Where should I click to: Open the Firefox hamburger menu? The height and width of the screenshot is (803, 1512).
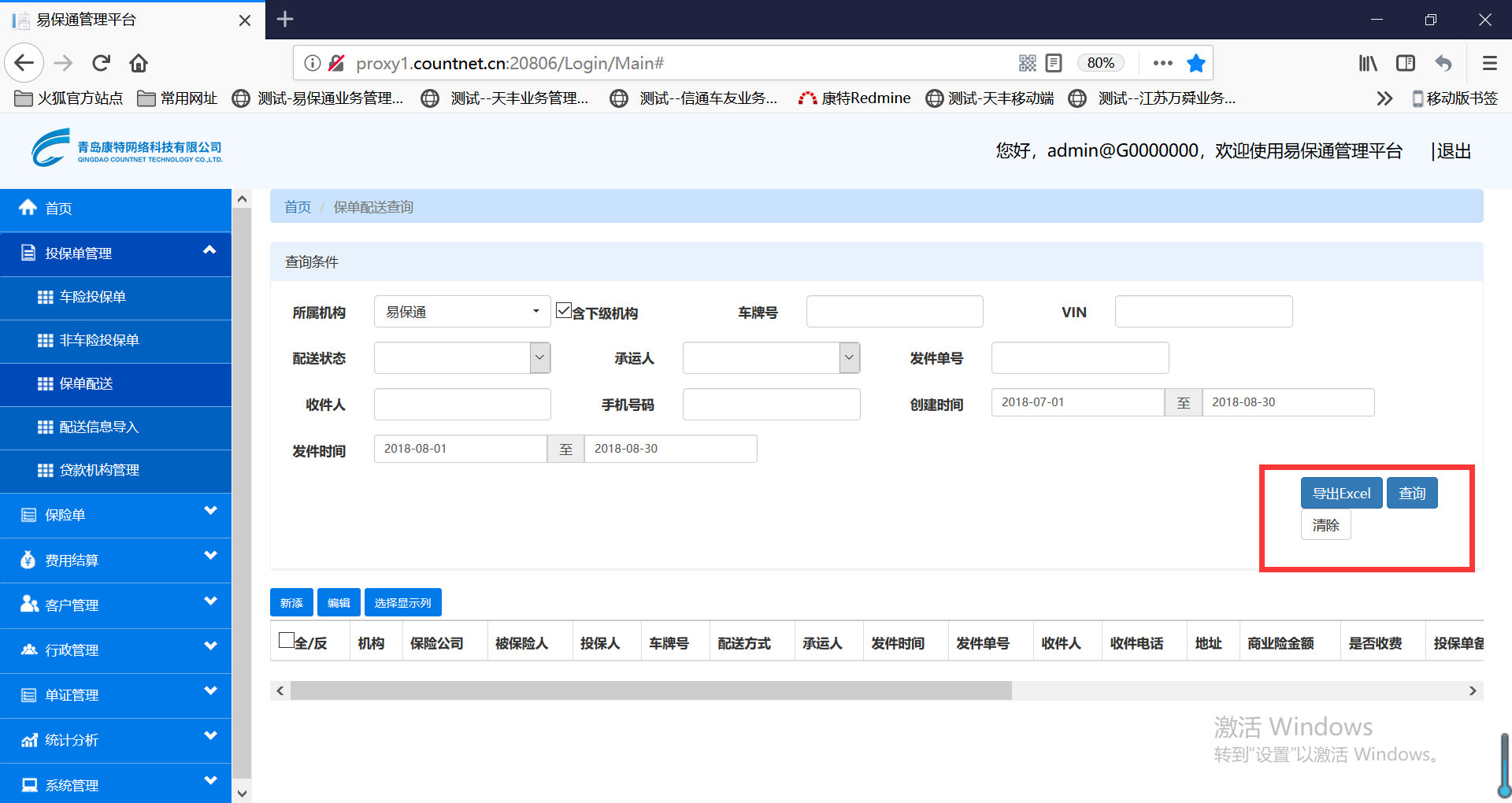1489,63
